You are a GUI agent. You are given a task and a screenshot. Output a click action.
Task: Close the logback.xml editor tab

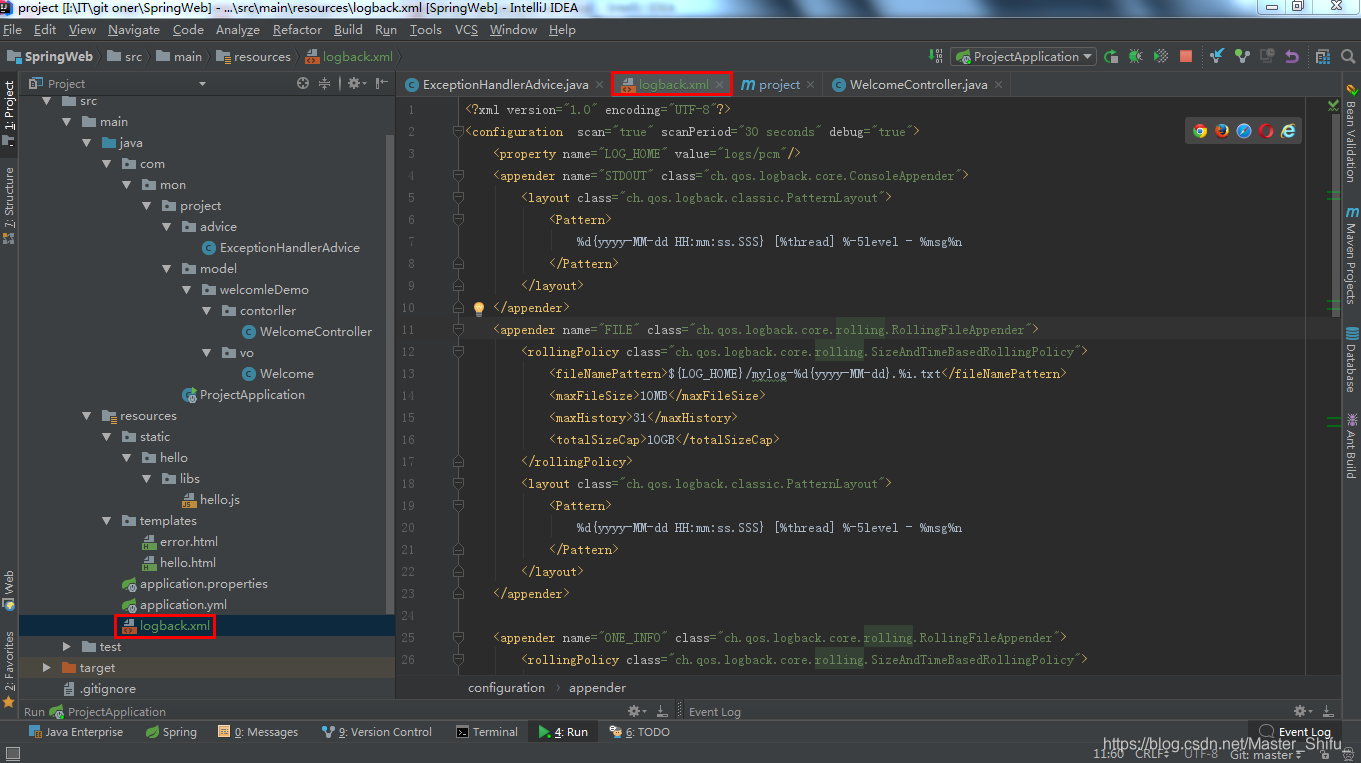click(x=720, y=85)
